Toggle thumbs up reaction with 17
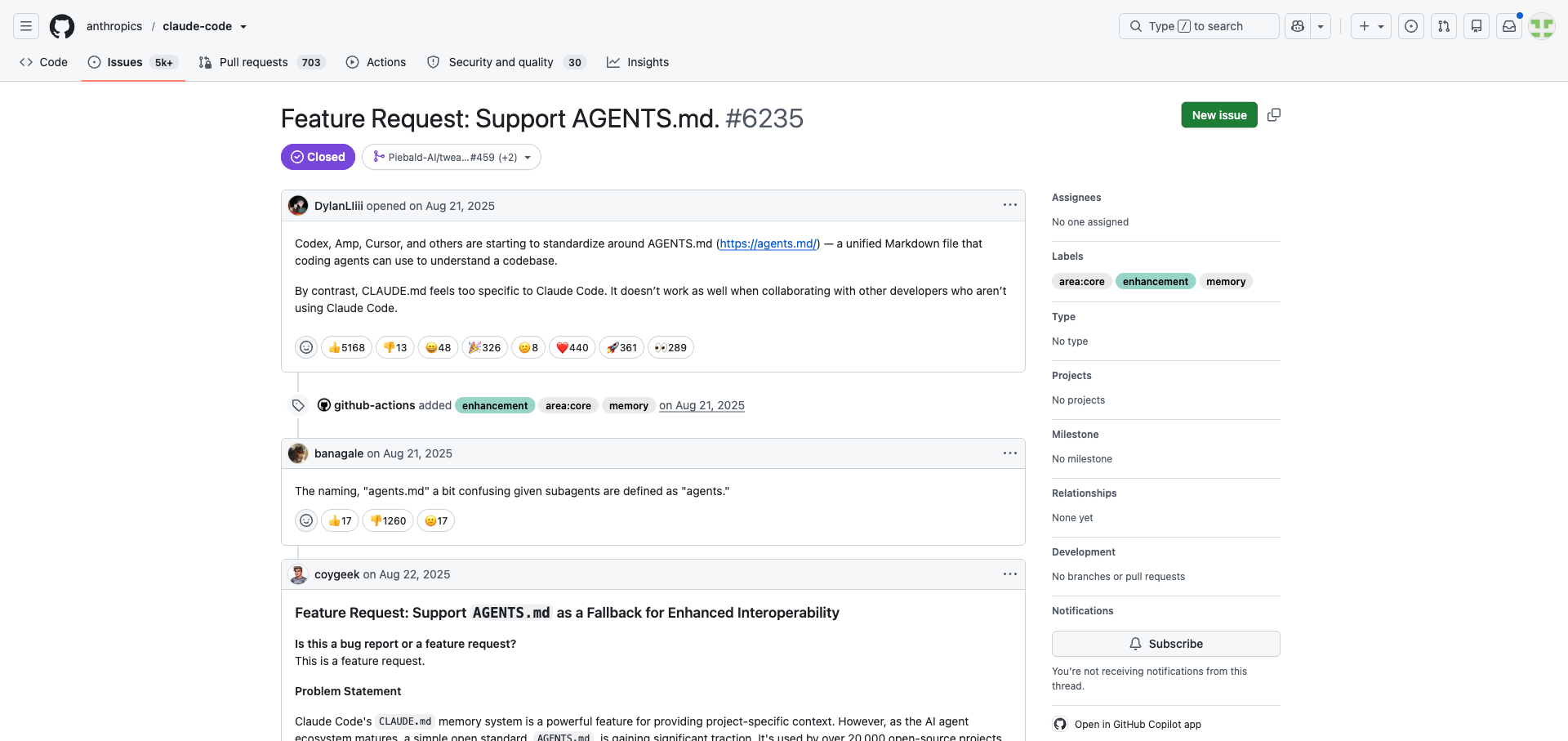 coord(340,520)
